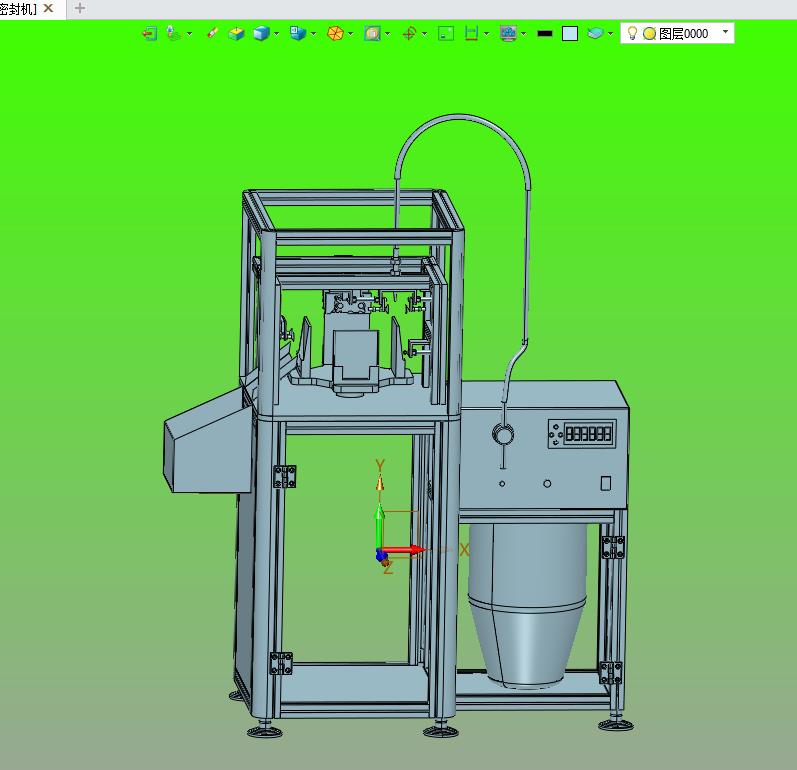The width and height of the screenshot is (797, 770).
Task: Click the green square window icon
Action: [446, 34]
